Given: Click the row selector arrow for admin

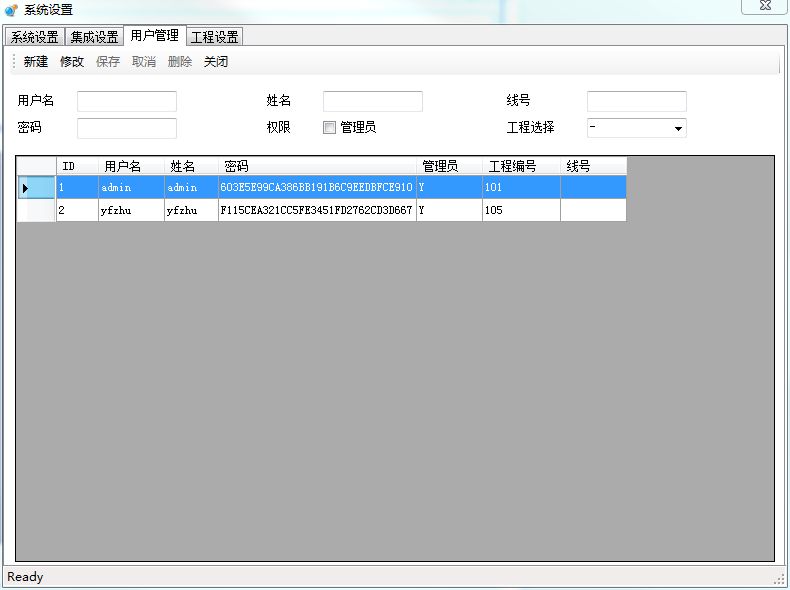Looking at the screenshot, I should point(26,188).
